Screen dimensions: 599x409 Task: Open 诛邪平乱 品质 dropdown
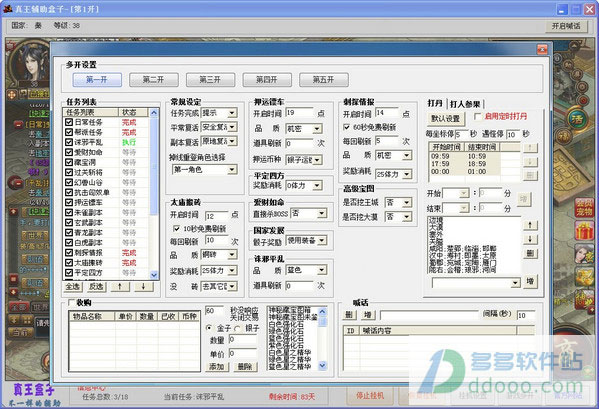322,270
